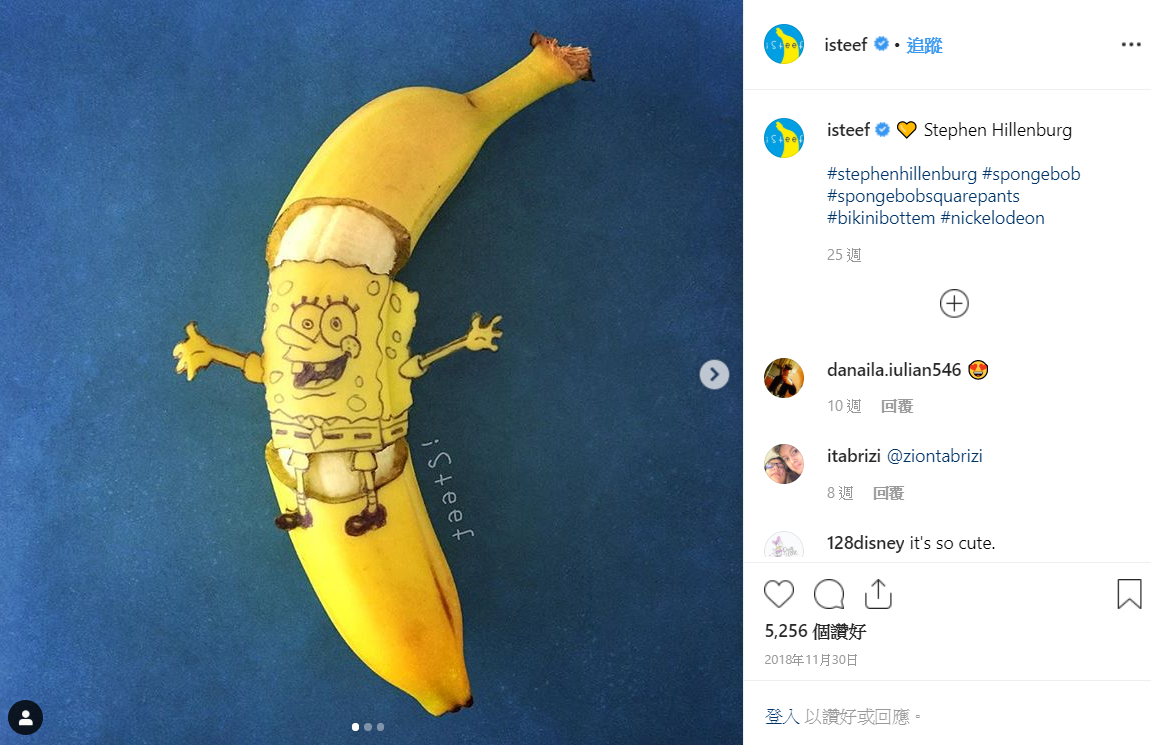Save post with the bookmark icon
Viewport: 1151px width, 745px height.
tap(1129, 594)
